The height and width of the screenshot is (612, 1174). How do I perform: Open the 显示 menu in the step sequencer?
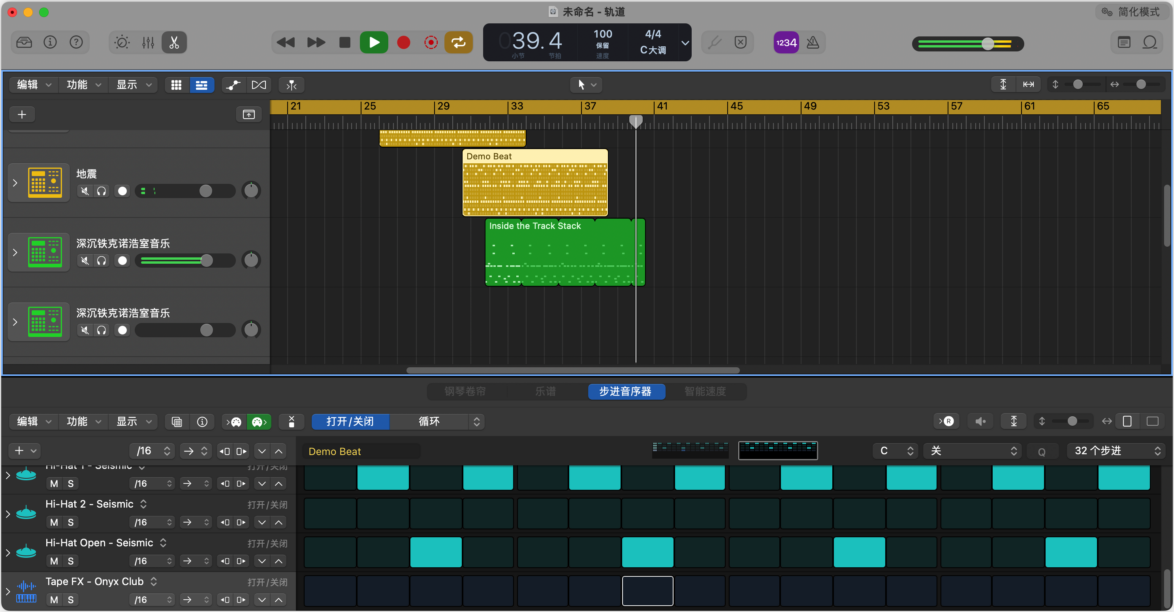[x=133, y=422]
